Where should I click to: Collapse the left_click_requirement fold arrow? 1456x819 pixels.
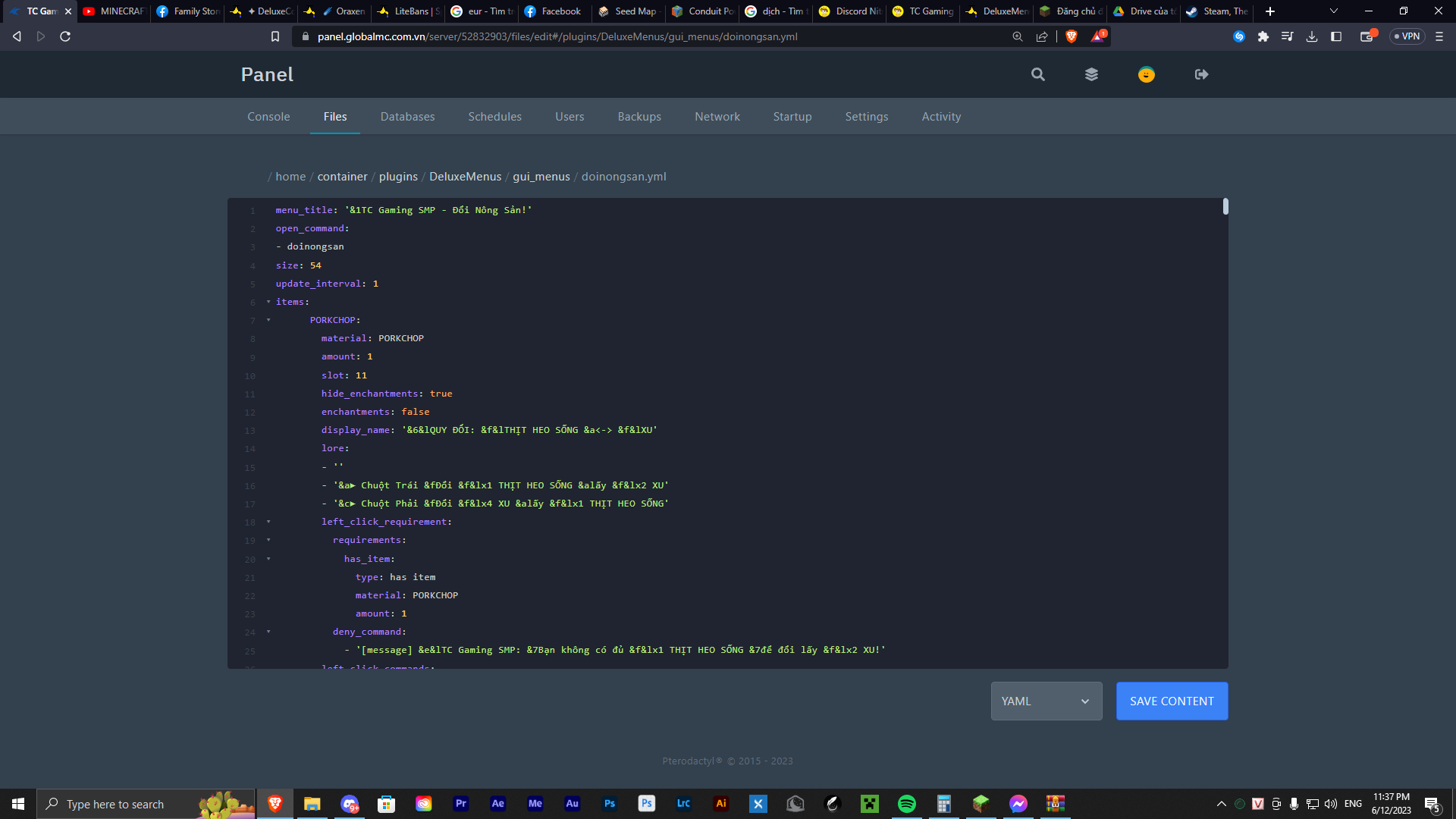coord(268,522)
